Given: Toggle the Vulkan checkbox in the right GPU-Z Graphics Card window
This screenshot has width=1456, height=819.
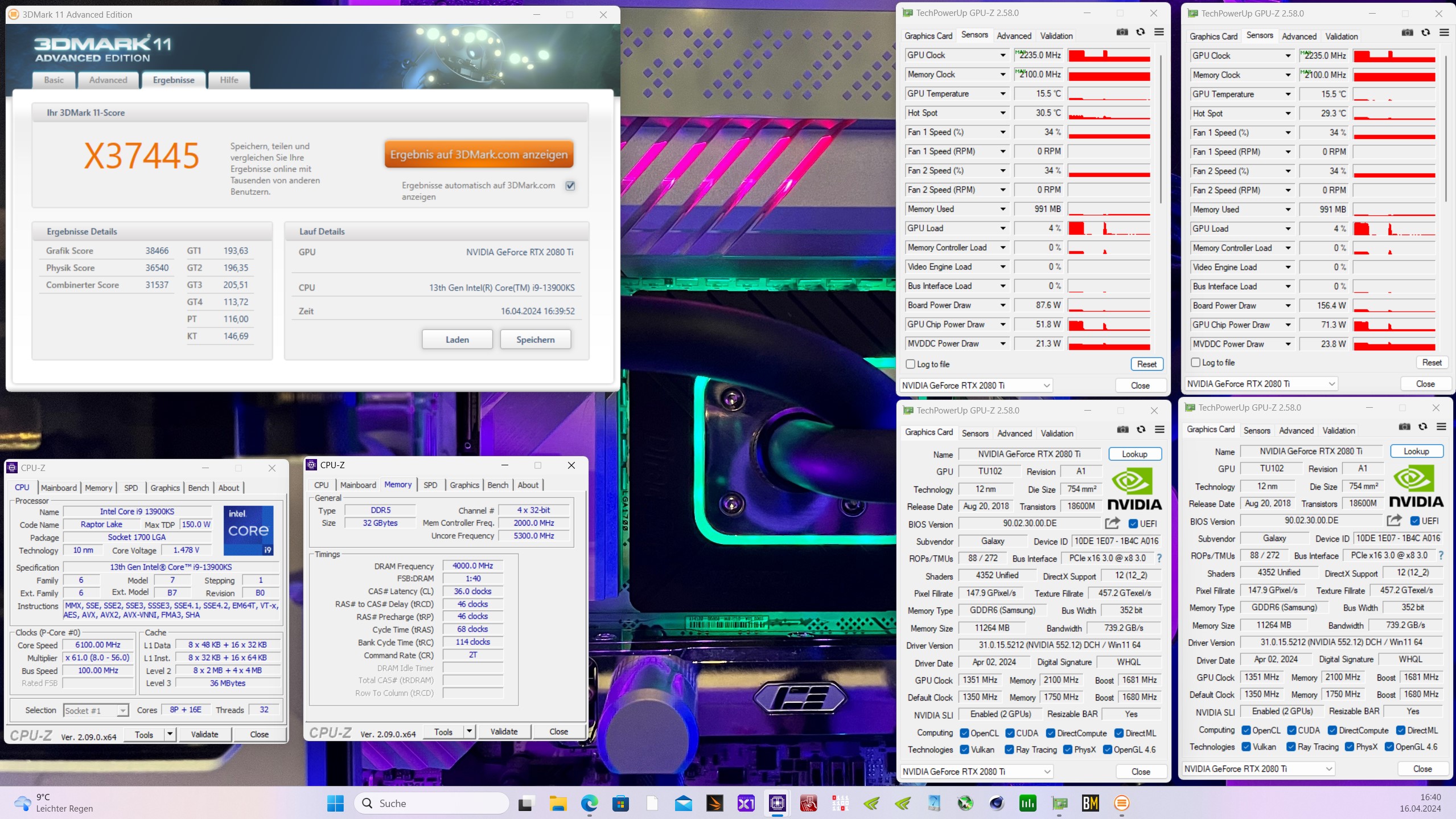Looking at the screenshot, I should [1246, 747].
